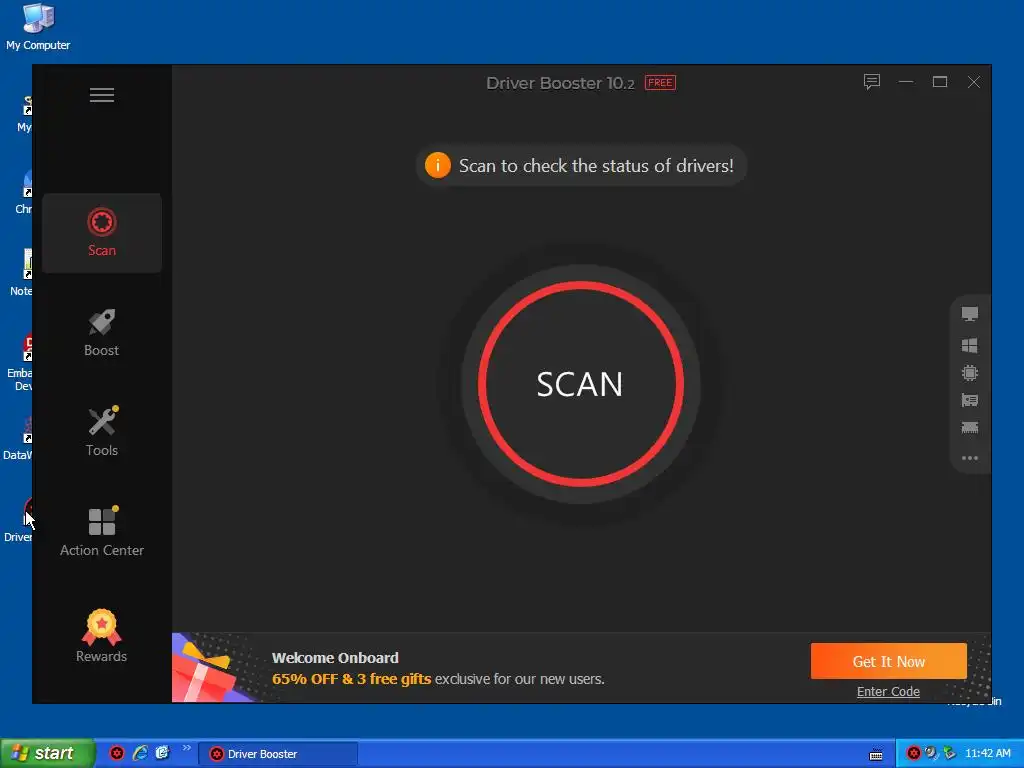The height and width of the screenshot is (768, 1024).
Task: Click the orange info icon beside scan message
Action: 438,165
